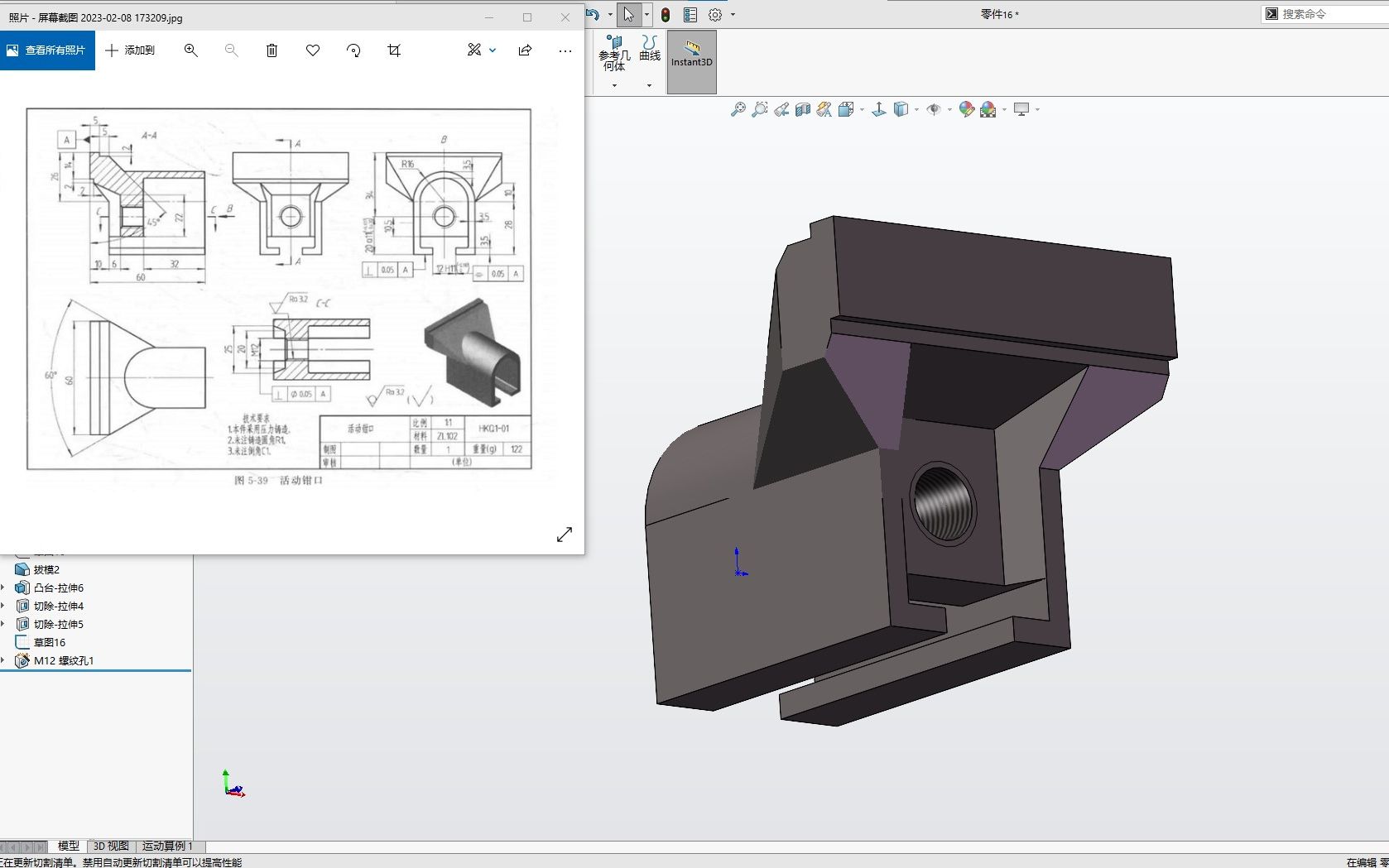
Task: Rotate the photo with the rotate icon
Action: click(353, 50)
